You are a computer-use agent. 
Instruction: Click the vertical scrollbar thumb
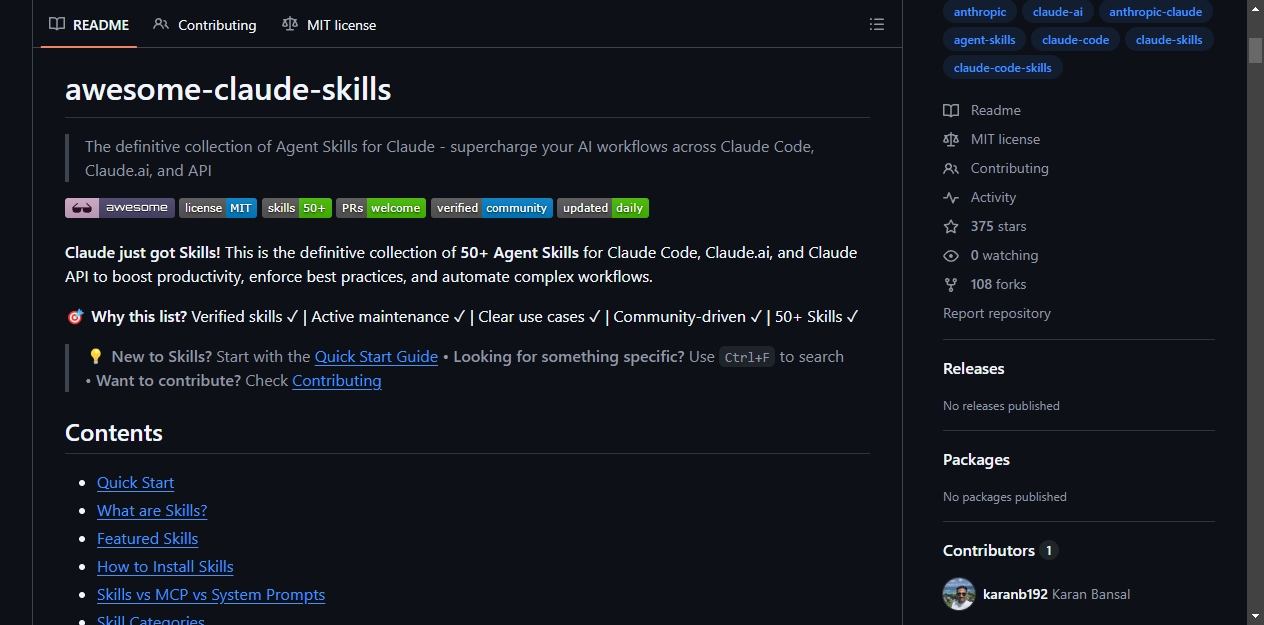coord(1255,50)
